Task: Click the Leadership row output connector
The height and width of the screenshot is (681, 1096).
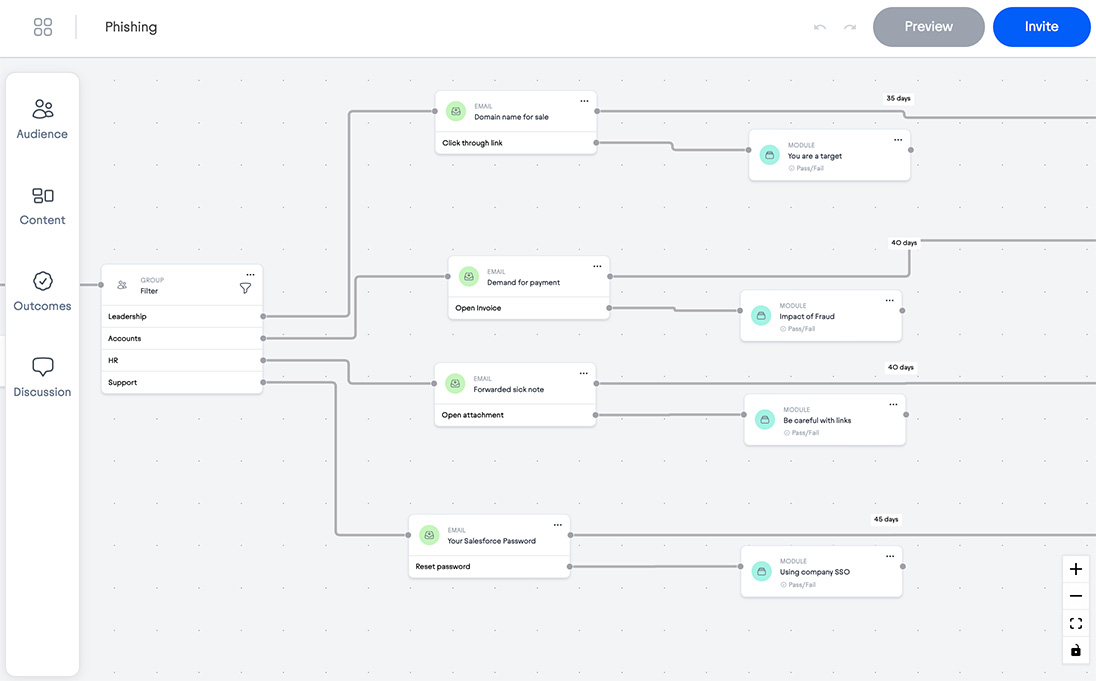Action: [x=263, y=316]
